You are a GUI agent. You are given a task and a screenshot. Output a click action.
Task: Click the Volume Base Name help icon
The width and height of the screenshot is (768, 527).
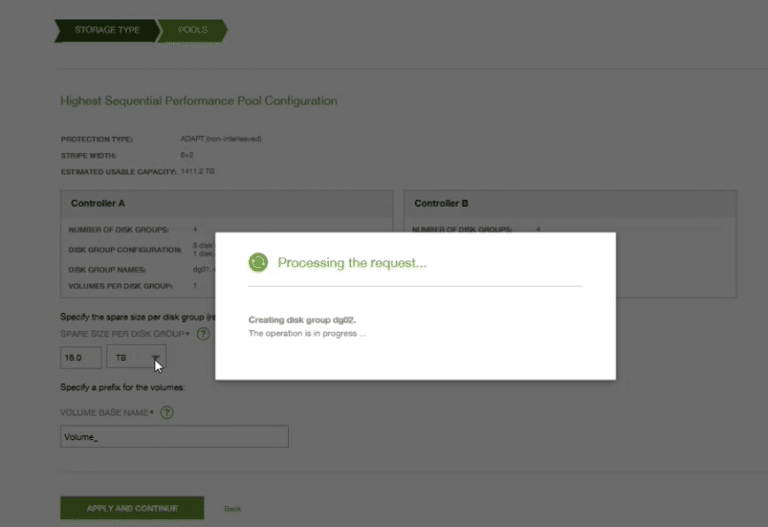(167, 412)
